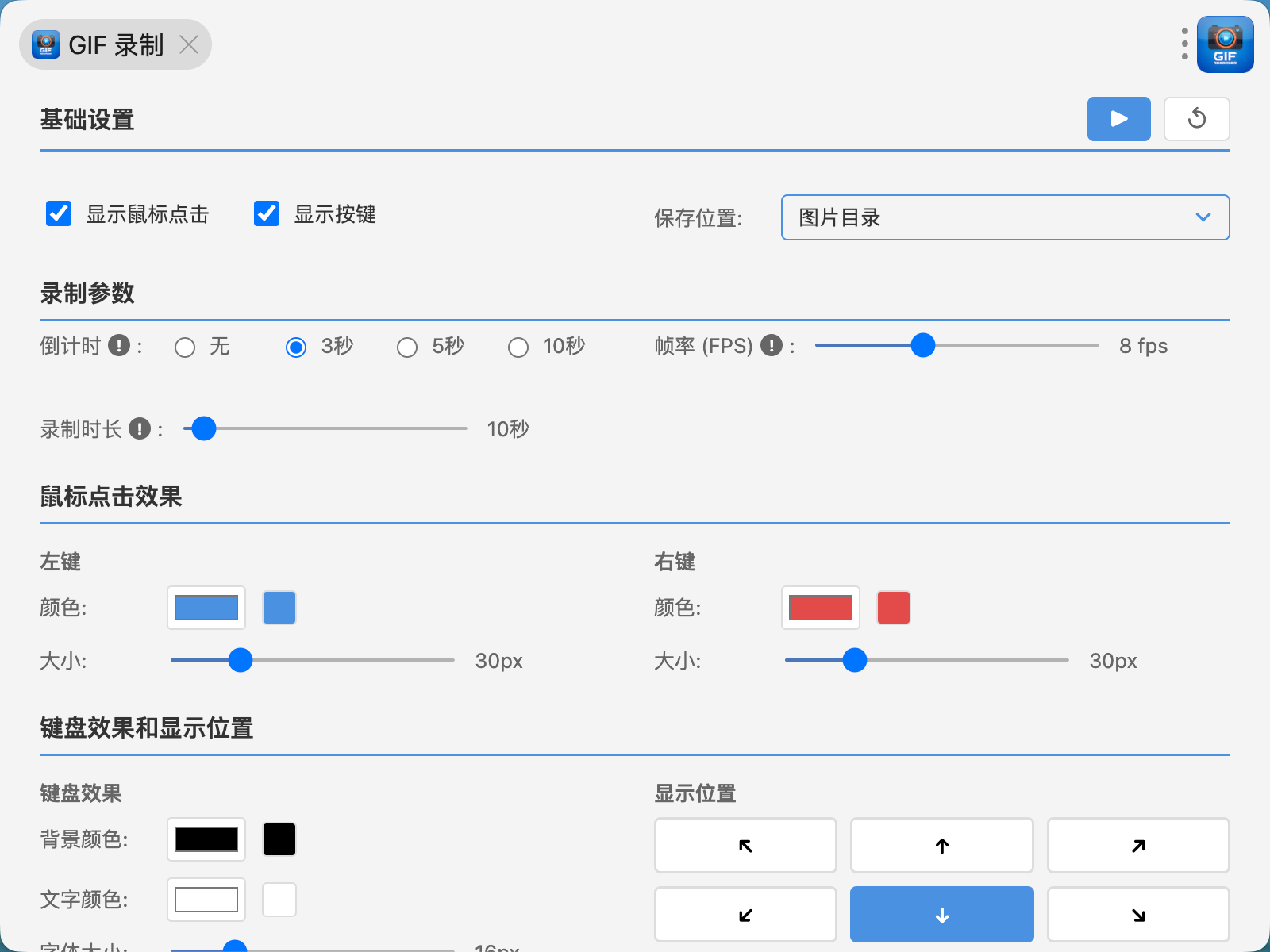The height and width of the screenshot is (952, 1270).
Task: Click the FPS info exclamation icon
Action: pos(772,346)
